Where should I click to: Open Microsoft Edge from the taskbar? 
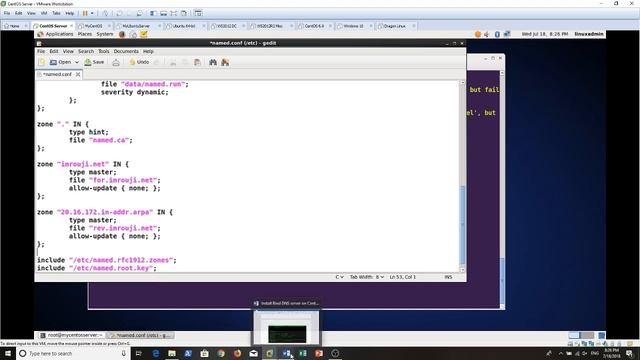point(156,353)
